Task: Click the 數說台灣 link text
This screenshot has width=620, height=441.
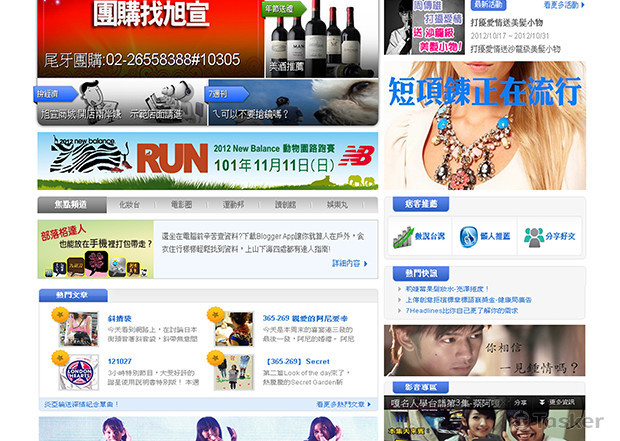Action: [430, 236]
